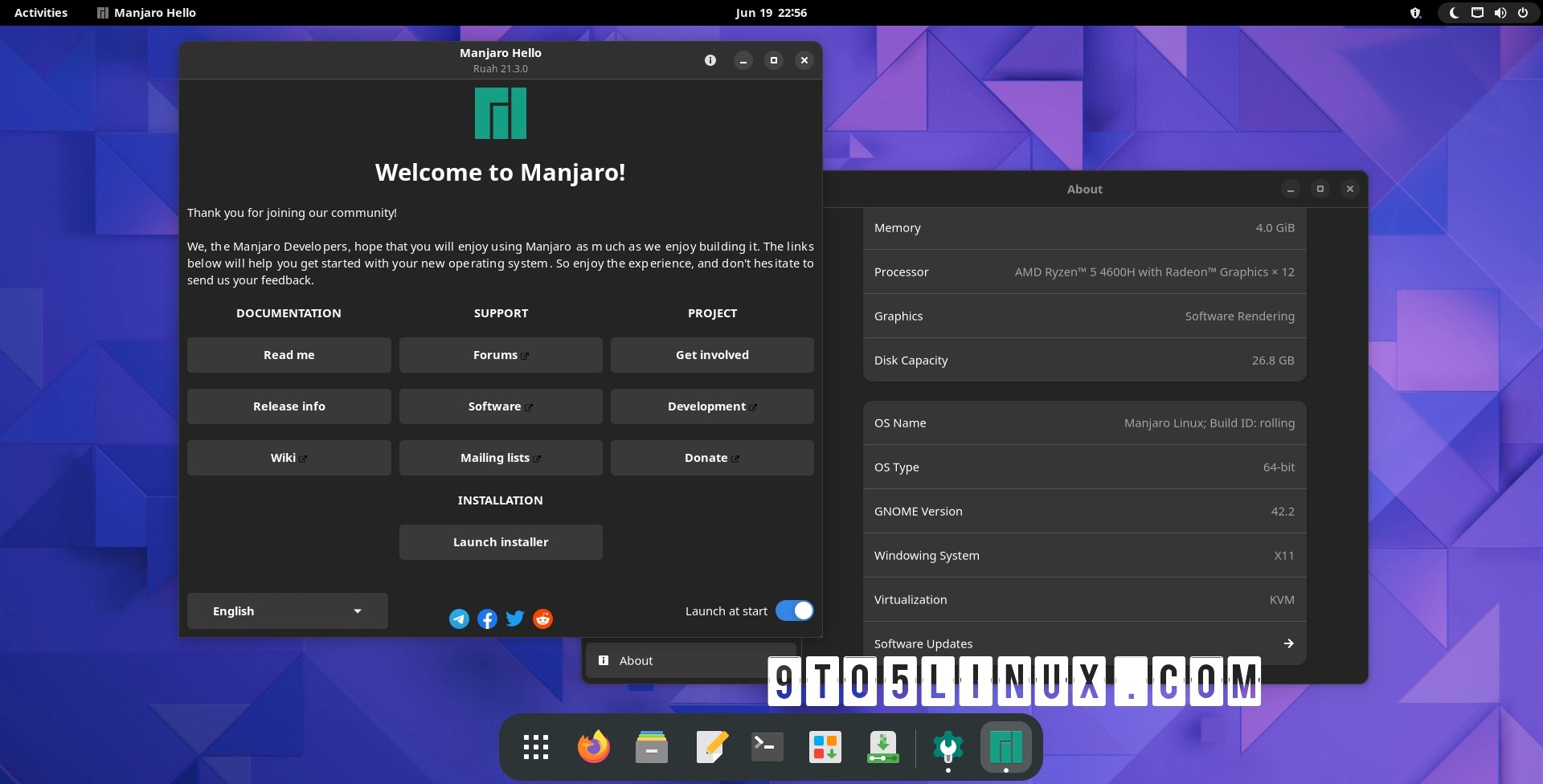1543x784 pixels.
Task: Click the info button in Manjaro Hello titlebar
Action: [710, 60]
